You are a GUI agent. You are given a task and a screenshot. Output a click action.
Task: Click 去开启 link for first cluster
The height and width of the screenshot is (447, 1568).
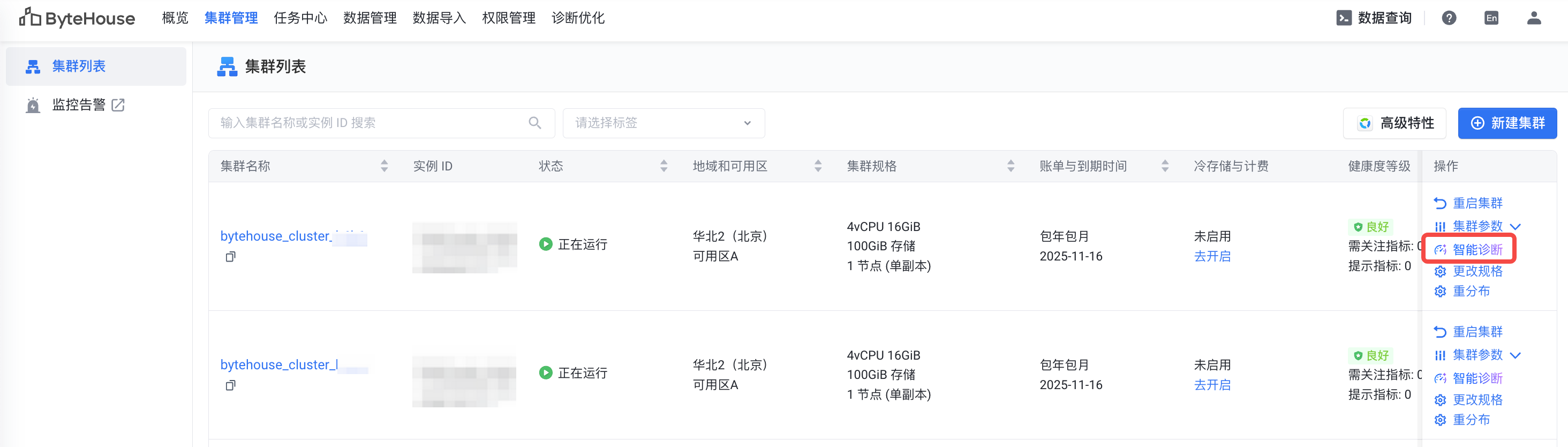coord(1212,256)
